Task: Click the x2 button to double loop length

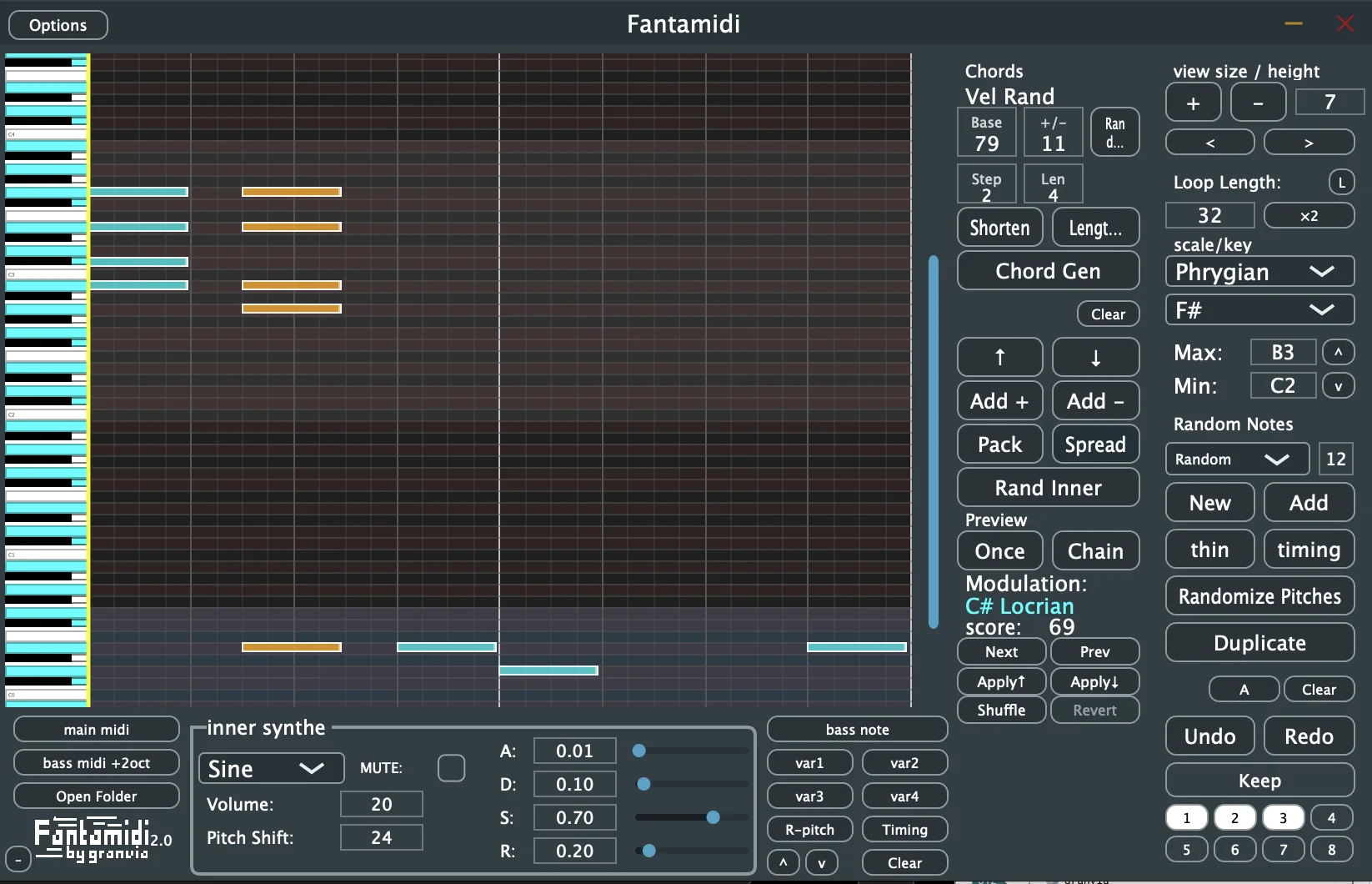Action: tap(1308, 215)
